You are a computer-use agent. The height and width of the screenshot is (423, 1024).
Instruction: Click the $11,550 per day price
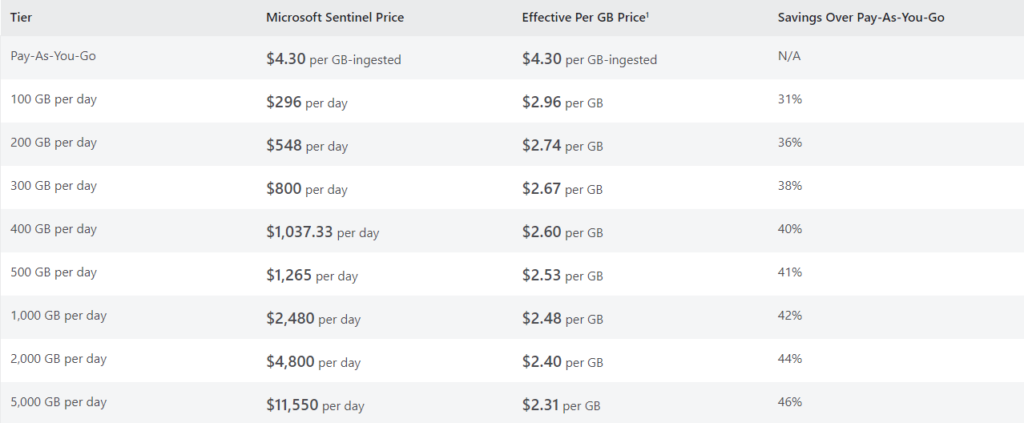click(x=315, y=405)
